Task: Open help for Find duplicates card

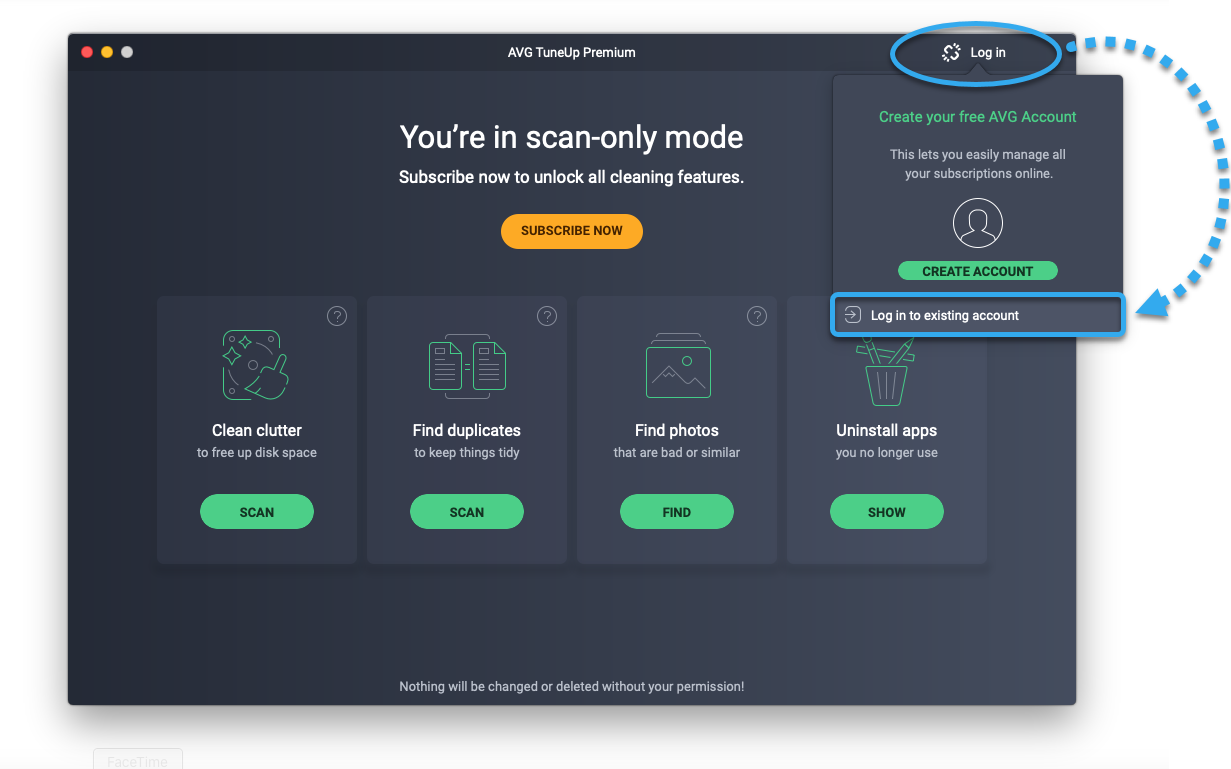Action: point(547,316)
